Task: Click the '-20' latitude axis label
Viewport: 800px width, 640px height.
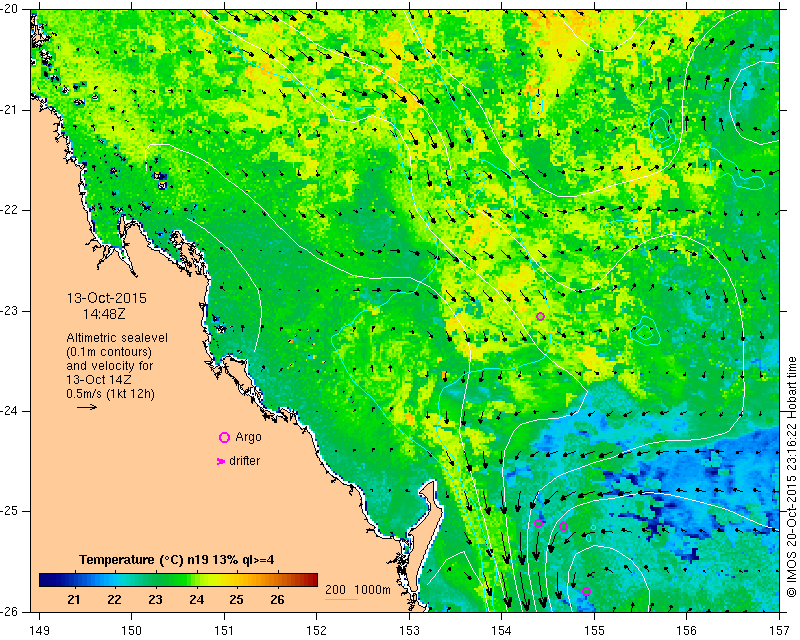Action: [x=9, y=9]
